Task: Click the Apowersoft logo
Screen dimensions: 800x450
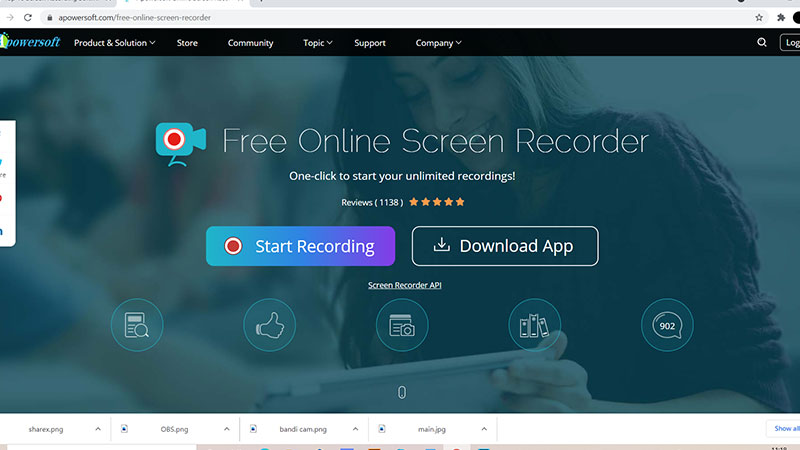Action: pos(30,42)
